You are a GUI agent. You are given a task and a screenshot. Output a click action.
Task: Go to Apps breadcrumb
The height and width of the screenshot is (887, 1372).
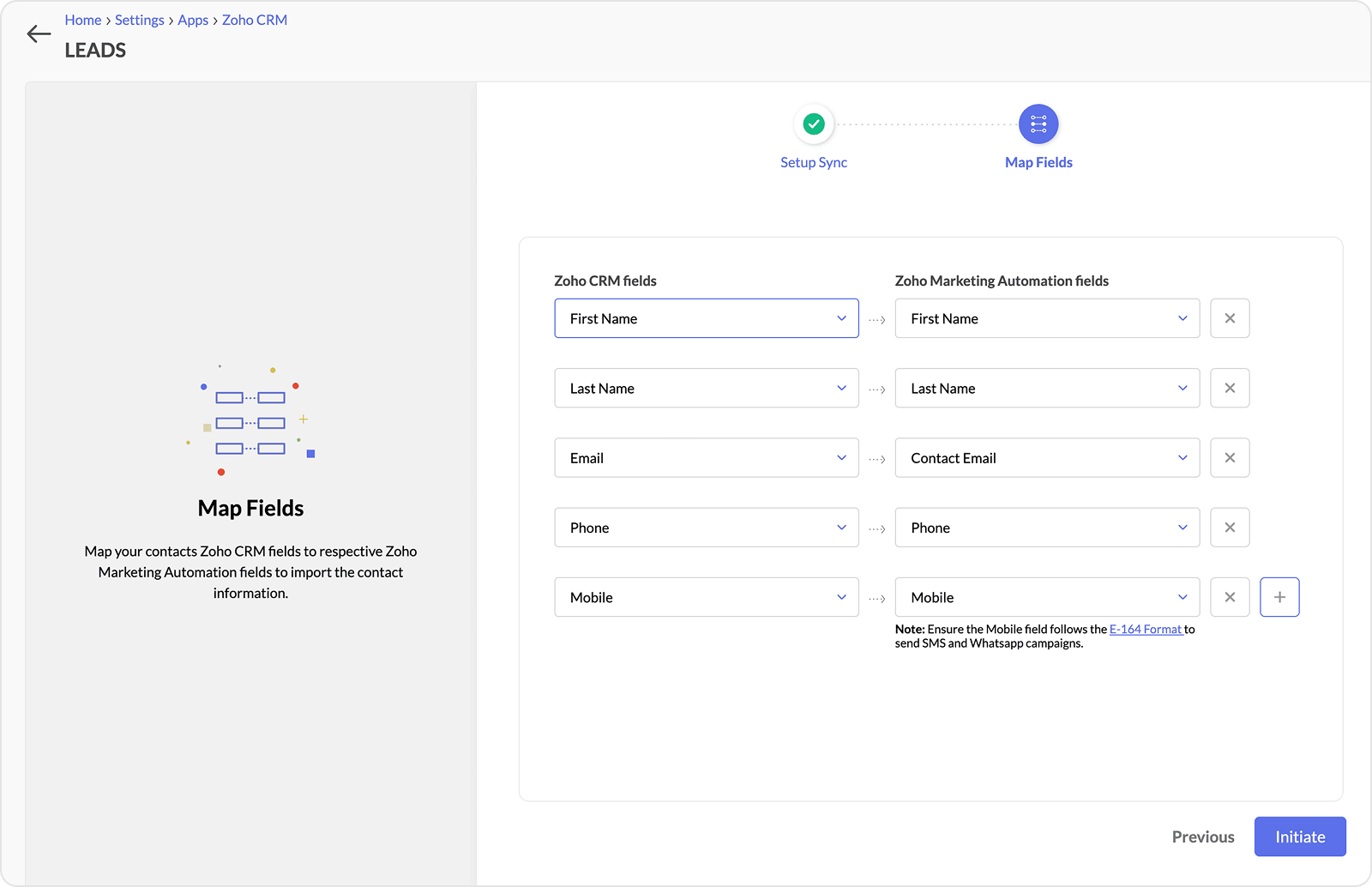point(193,20)
